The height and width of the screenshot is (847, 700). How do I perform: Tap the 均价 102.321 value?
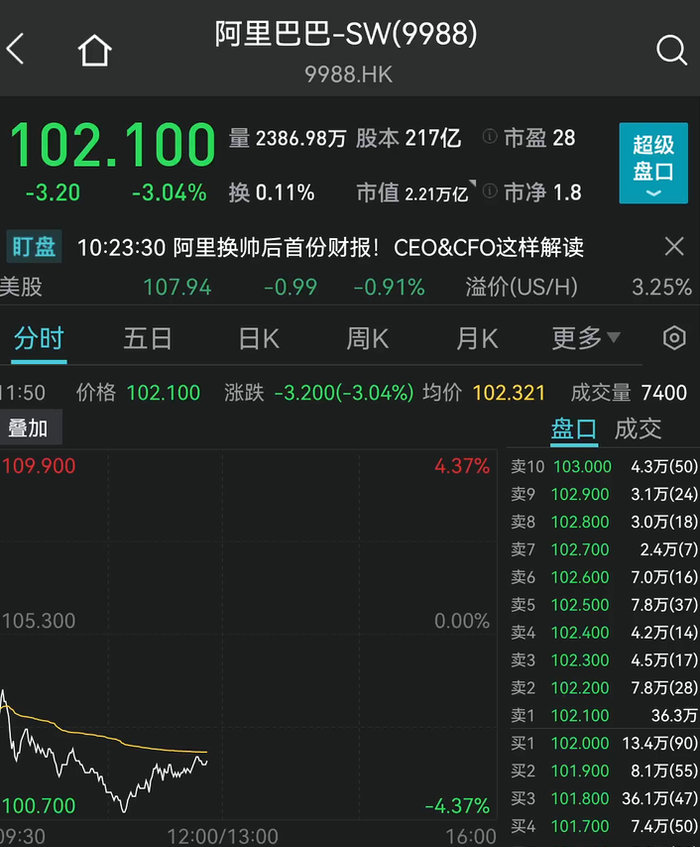click(x=509, y=393)
